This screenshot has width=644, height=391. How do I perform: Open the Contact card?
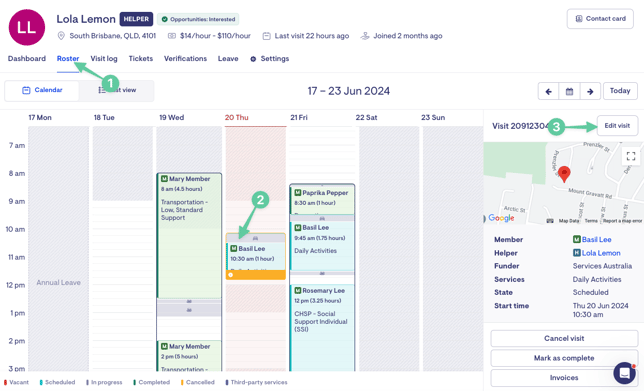tap(600, 19)
